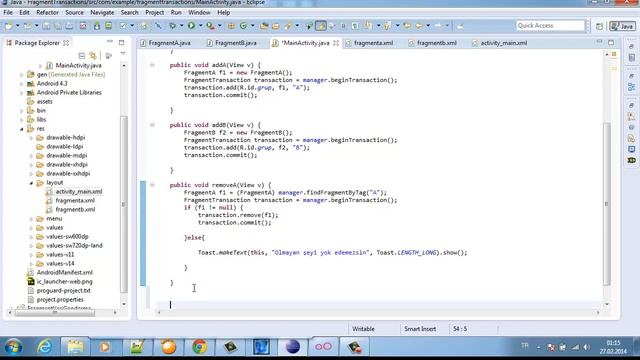Click the Last Edit Location icon
The width and height of the screenshot is (640, 360).
point(407,26)
